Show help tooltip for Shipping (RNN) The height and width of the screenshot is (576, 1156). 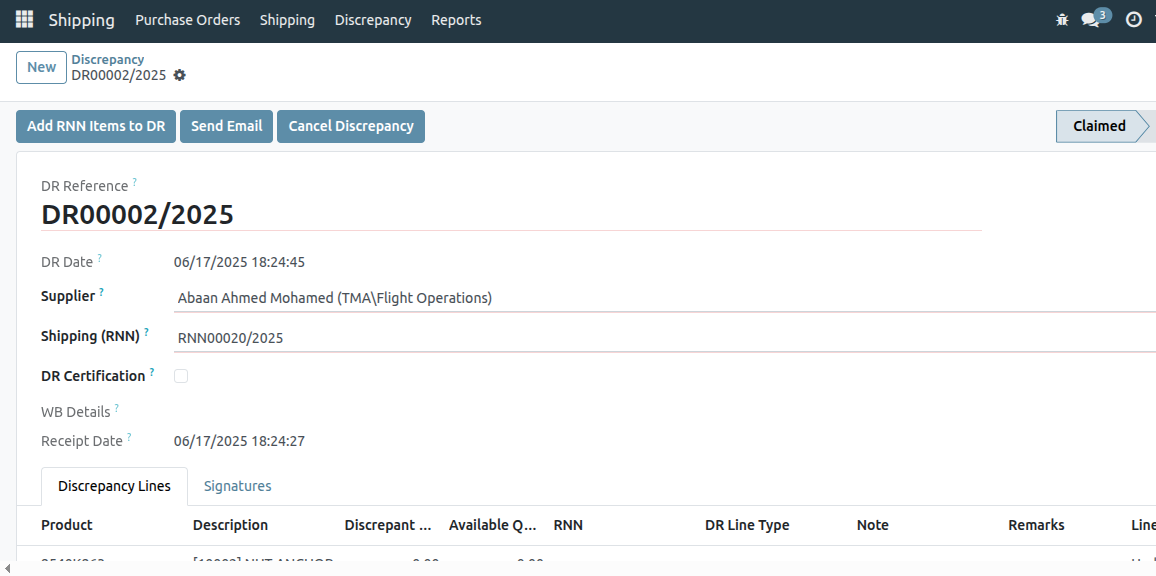click(x=147, y=332)
